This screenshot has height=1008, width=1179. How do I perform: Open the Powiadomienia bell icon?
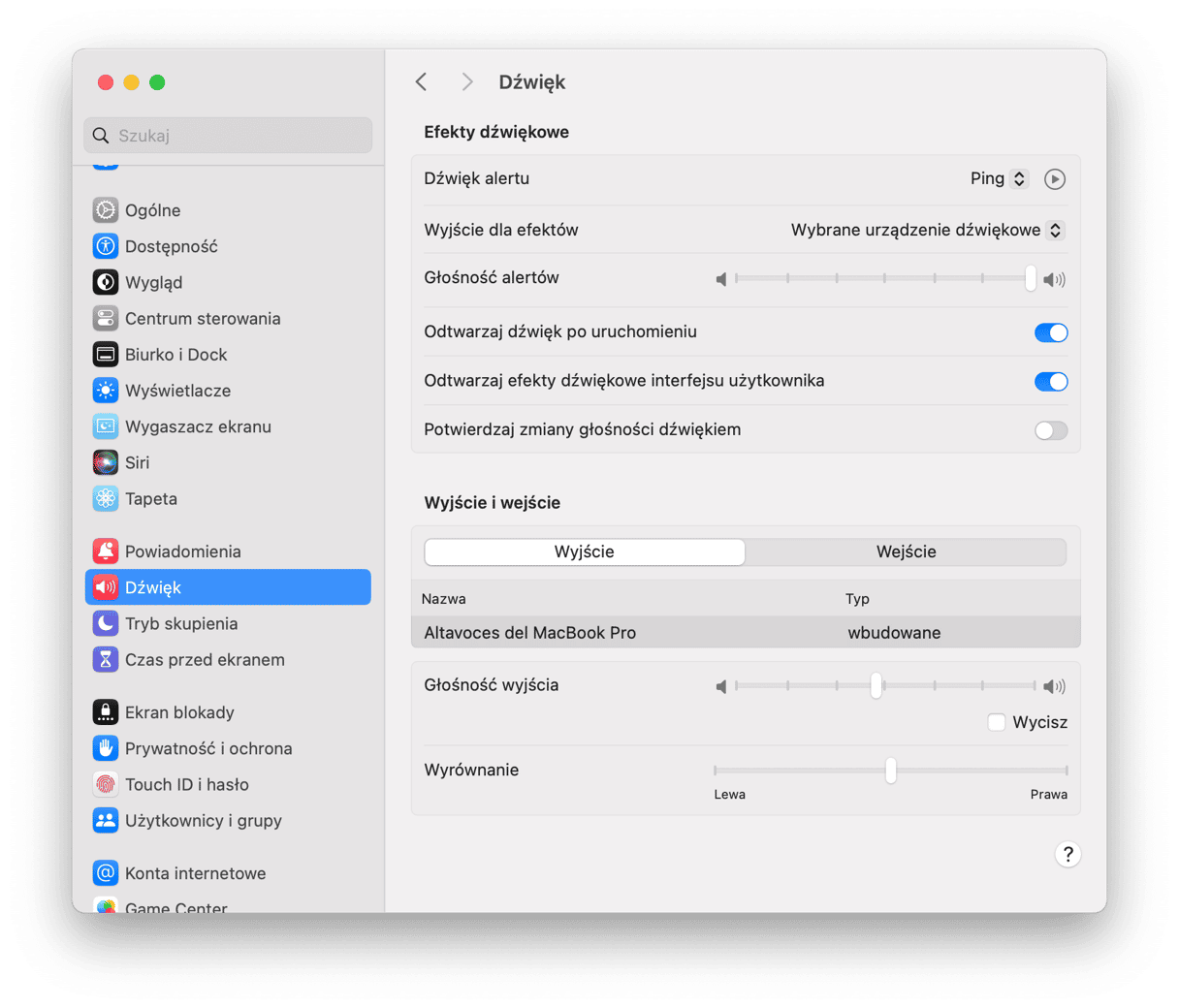point(106,551)
